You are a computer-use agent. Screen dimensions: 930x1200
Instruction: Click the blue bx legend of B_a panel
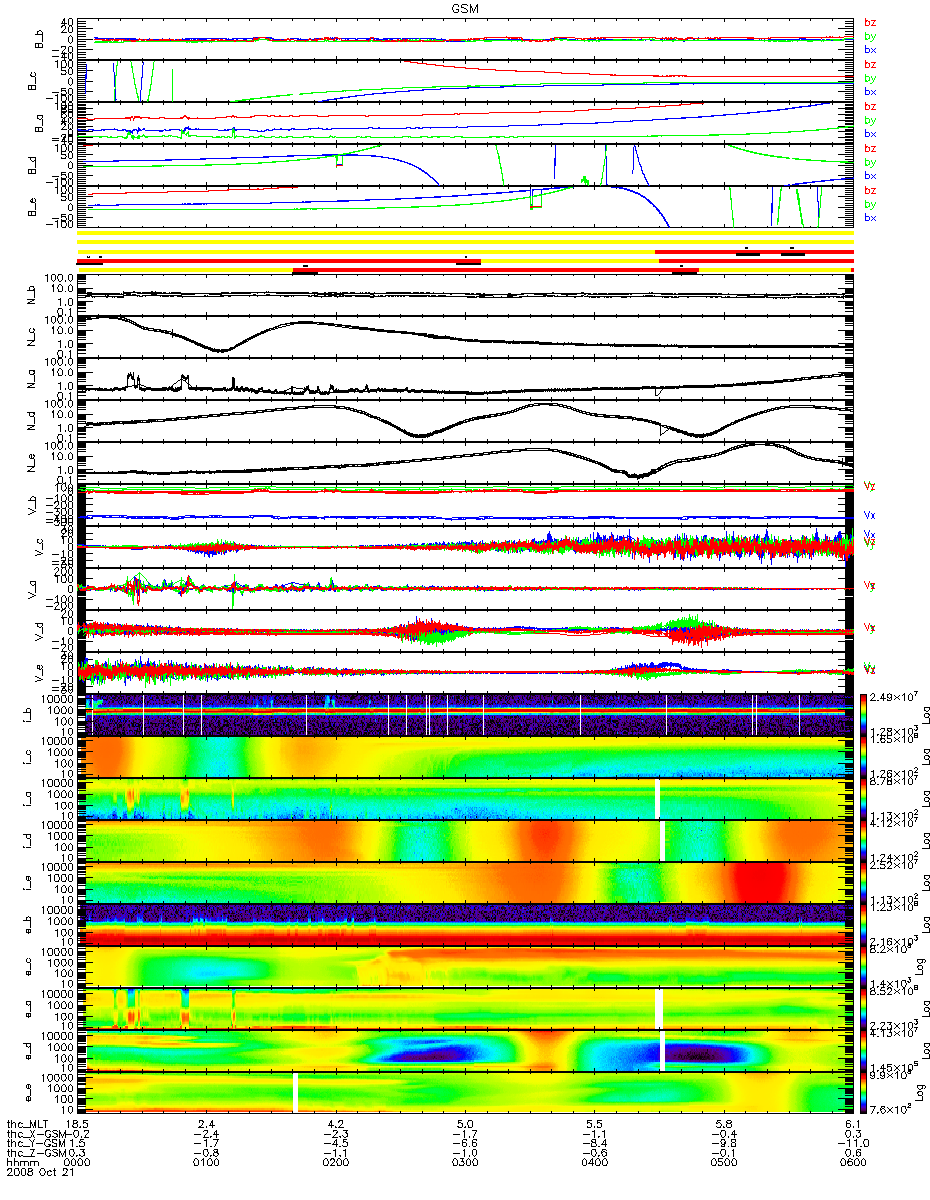point(870,133)
